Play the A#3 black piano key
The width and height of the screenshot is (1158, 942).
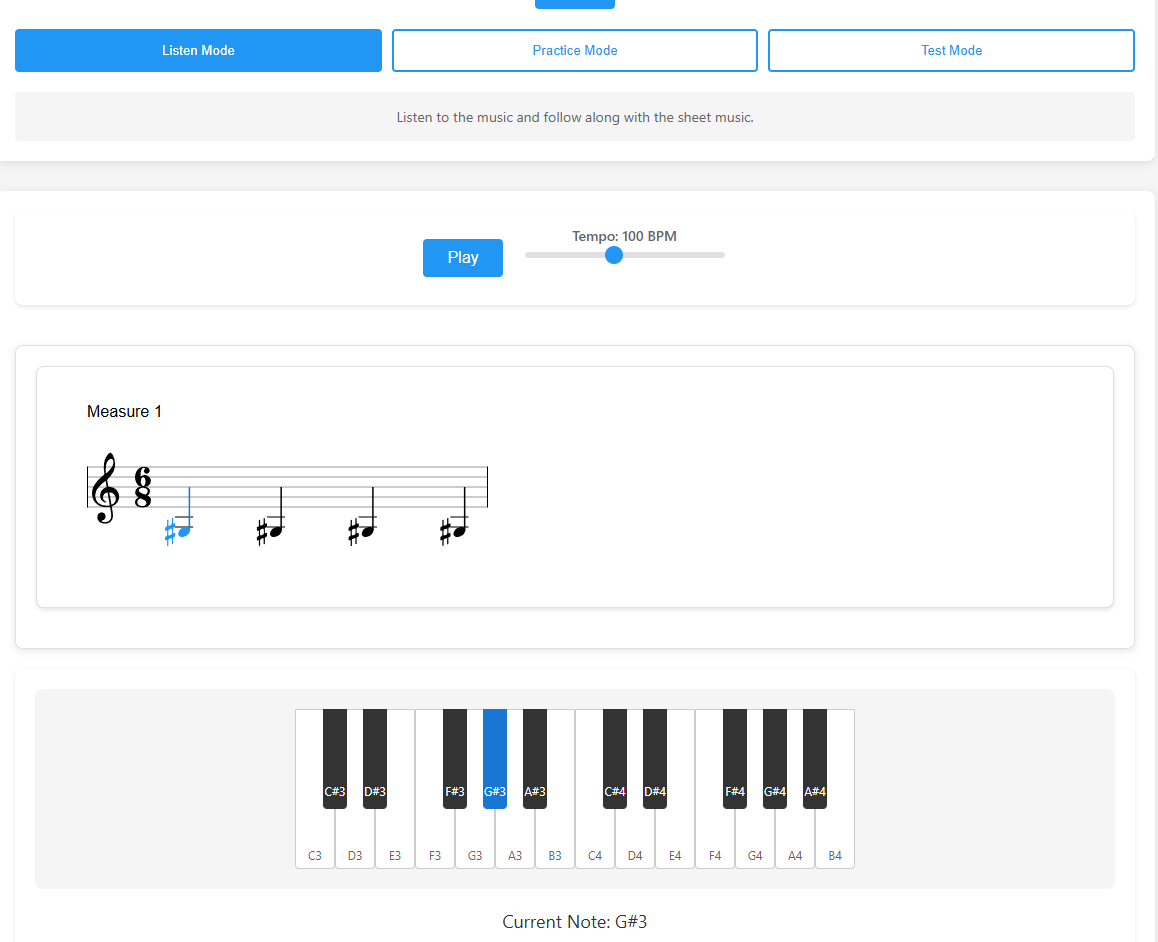click(x=535, y=759)
